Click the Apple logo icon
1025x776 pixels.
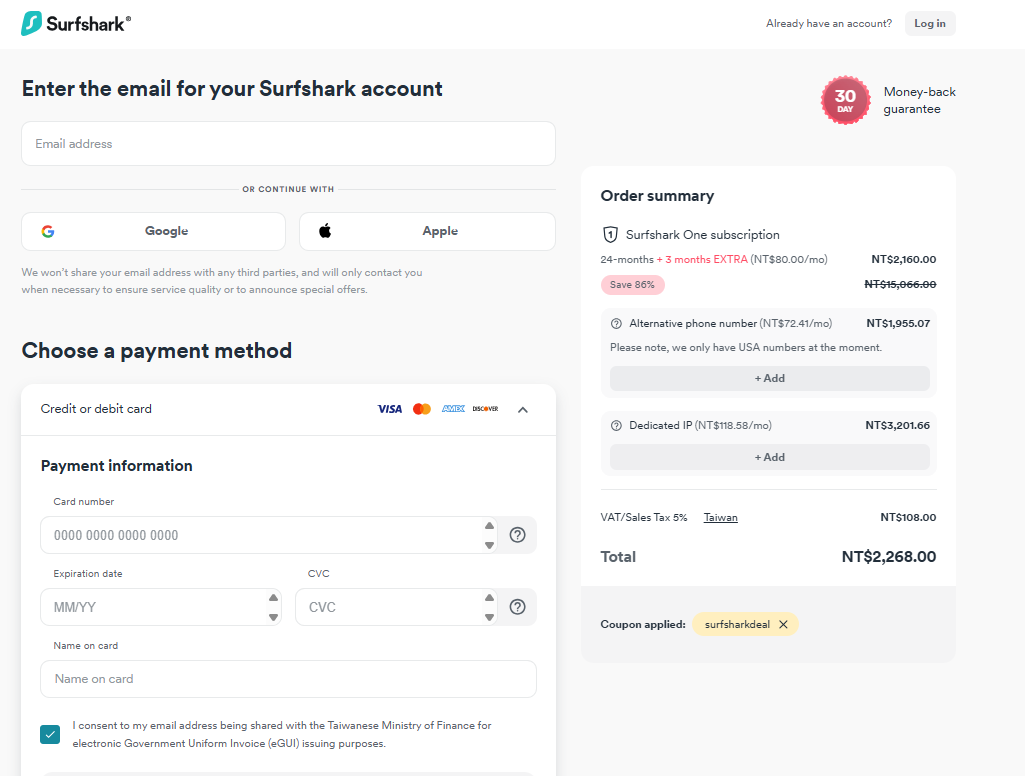(x=325, y=231)
